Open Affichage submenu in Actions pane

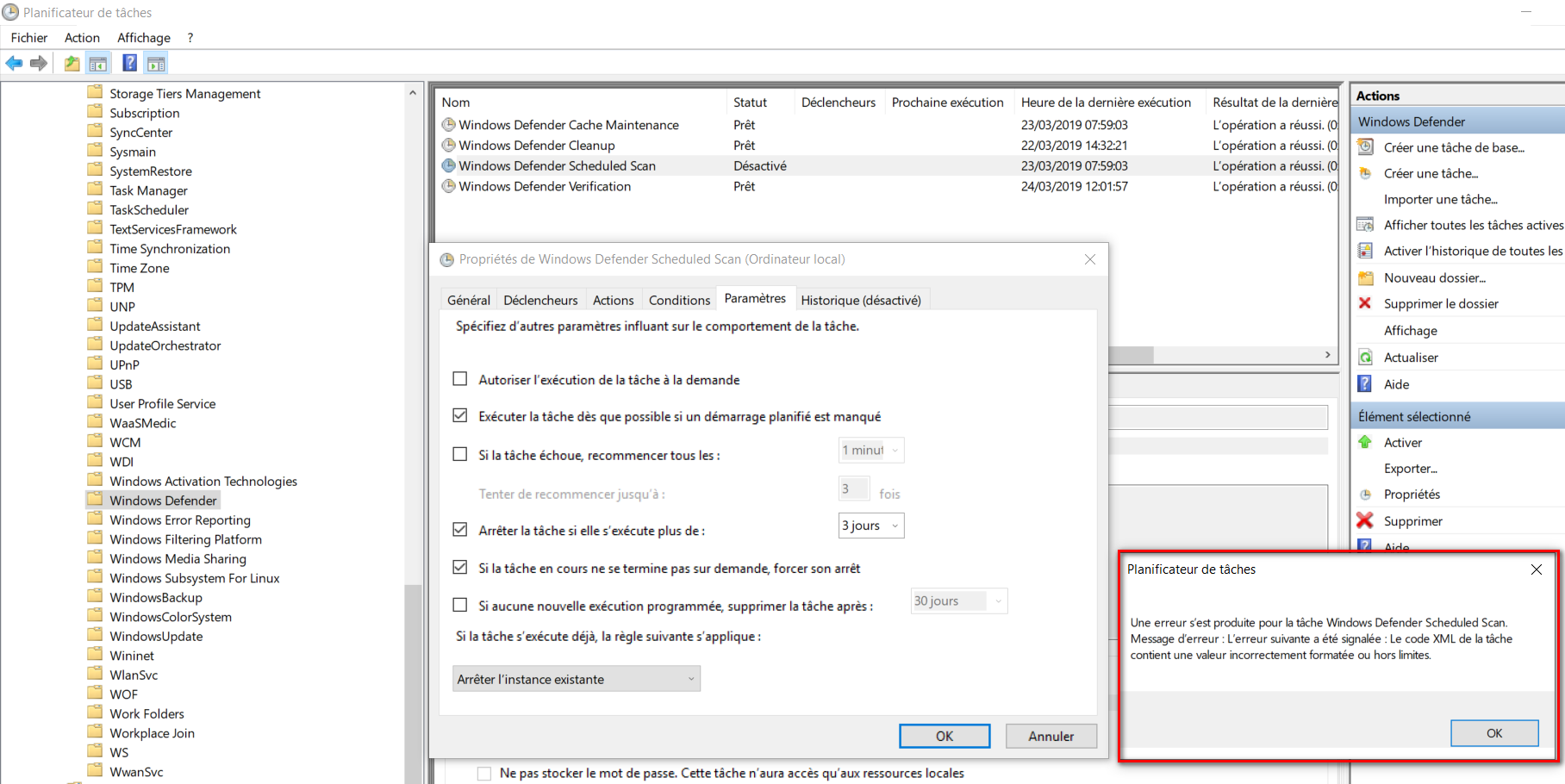pyautogui.click(x=1411, y=331)
